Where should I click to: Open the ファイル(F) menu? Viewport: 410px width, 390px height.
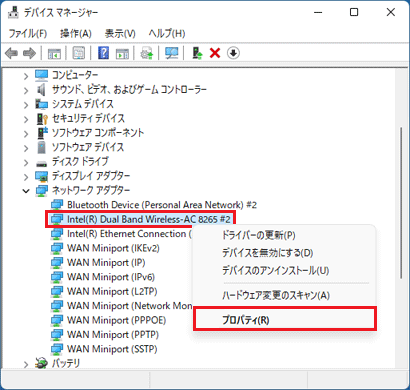28,33
